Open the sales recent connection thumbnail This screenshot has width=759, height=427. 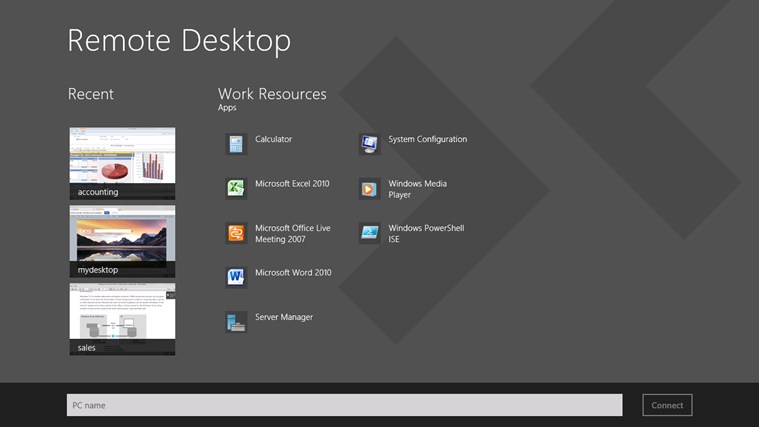122,320
